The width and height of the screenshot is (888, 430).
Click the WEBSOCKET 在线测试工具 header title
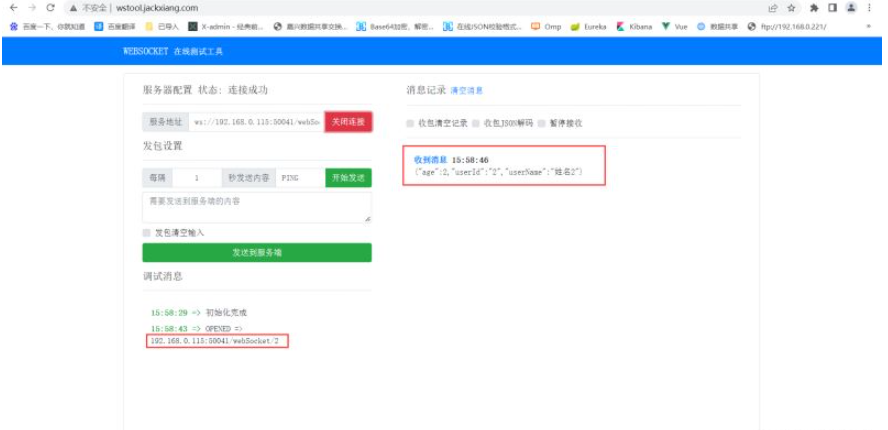point(173,51)
